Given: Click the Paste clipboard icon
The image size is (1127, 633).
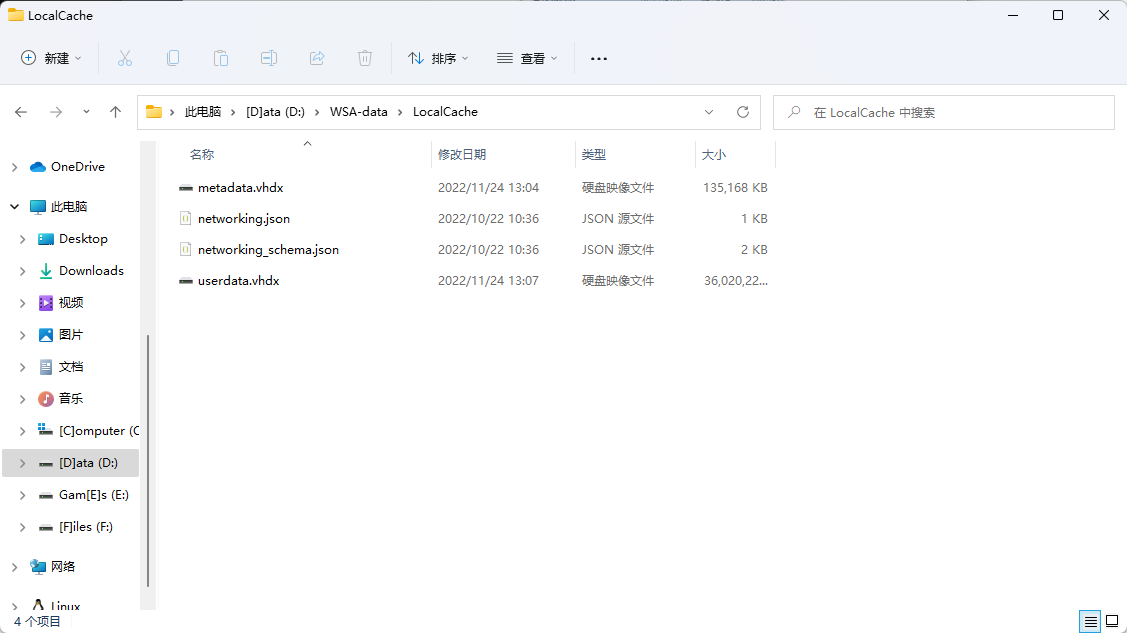Looking at the screenshot, I should (x=221, y=58).
